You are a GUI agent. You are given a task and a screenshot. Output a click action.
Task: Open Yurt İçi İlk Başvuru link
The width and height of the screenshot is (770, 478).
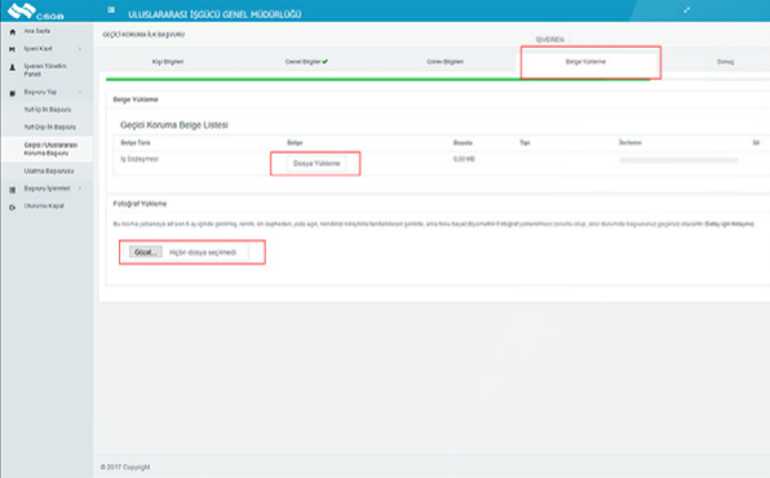click(50, 109)
